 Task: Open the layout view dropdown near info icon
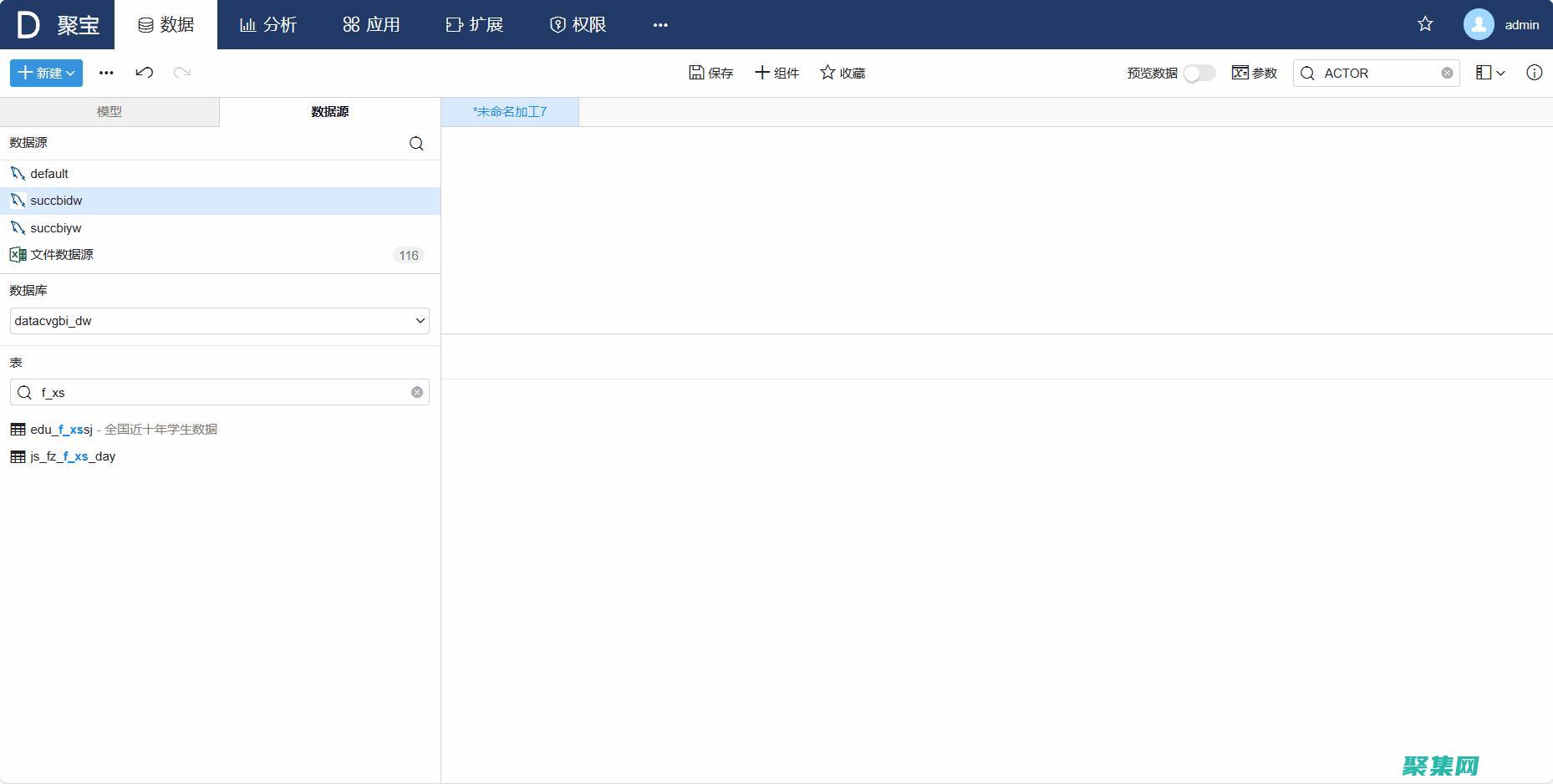(1489, 73)
